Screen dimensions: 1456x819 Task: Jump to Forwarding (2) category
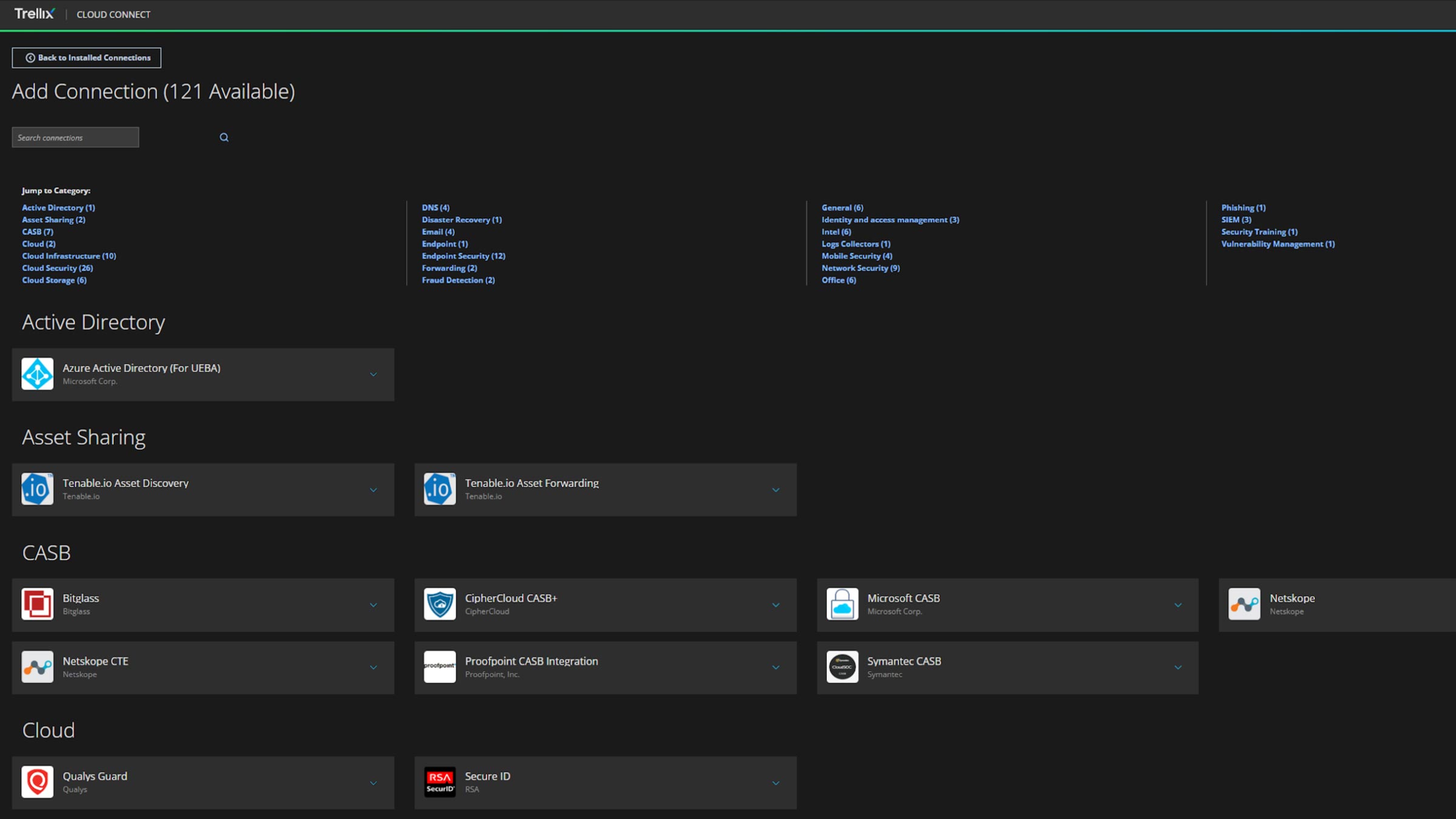450,268
